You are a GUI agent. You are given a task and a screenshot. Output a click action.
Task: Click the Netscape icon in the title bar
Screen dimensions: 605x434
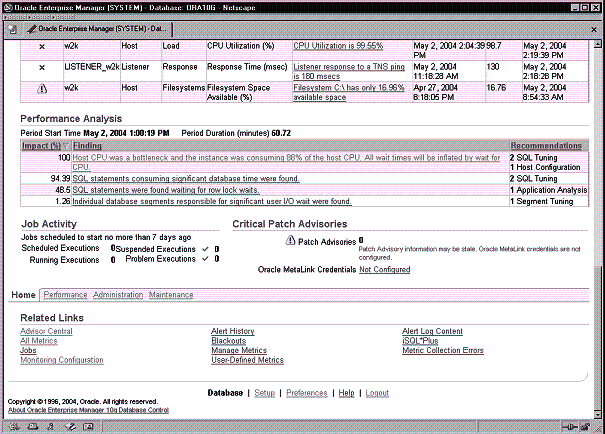[x=7, y=7]
